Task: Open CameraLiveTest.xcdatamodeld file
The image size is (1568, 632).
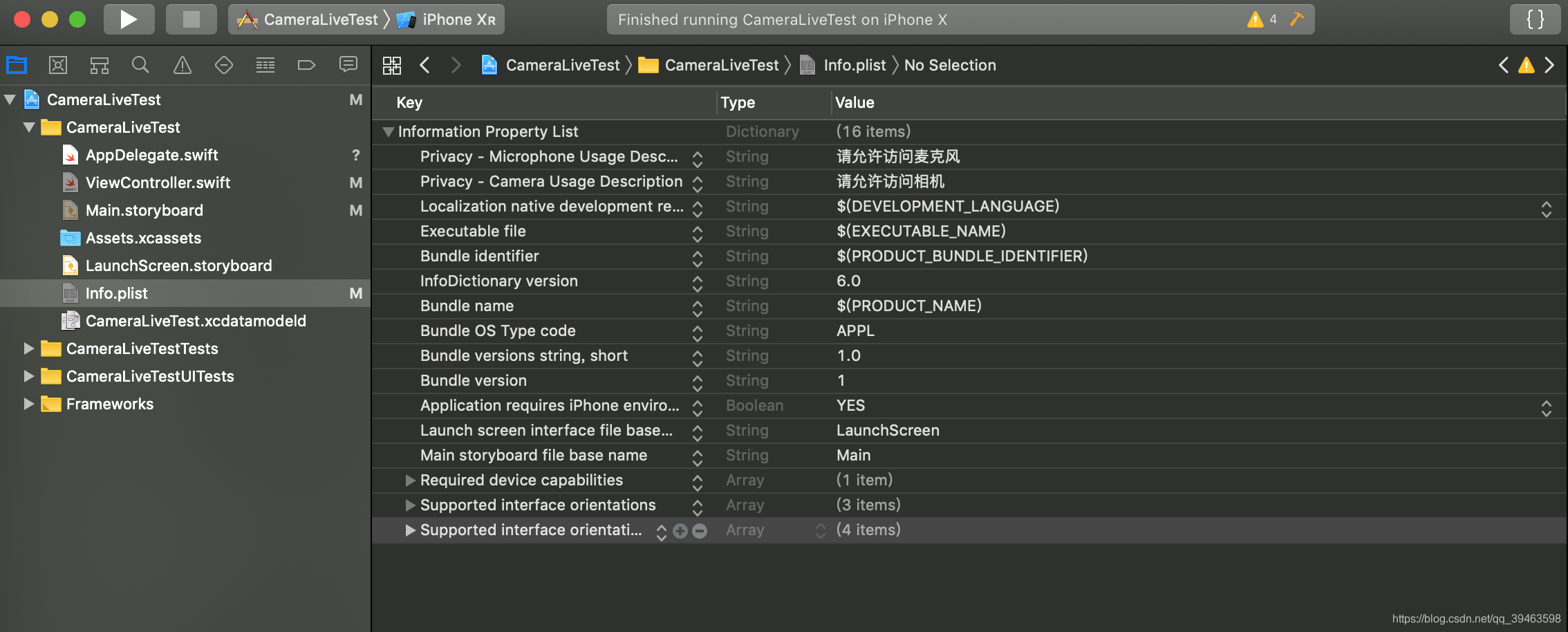Action: (196, 321)
